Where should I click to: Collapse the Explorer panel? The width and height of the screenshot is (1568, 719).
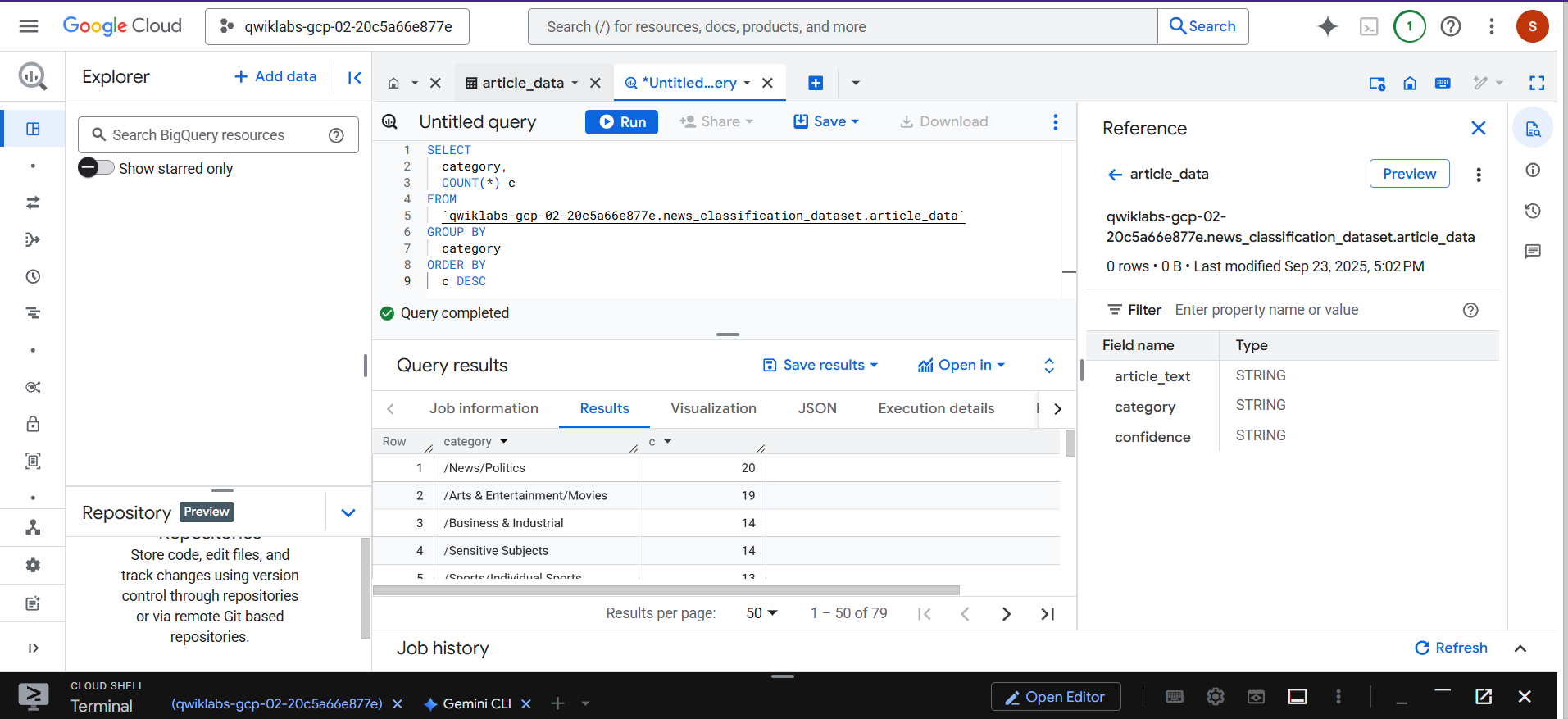pos(354,77)
